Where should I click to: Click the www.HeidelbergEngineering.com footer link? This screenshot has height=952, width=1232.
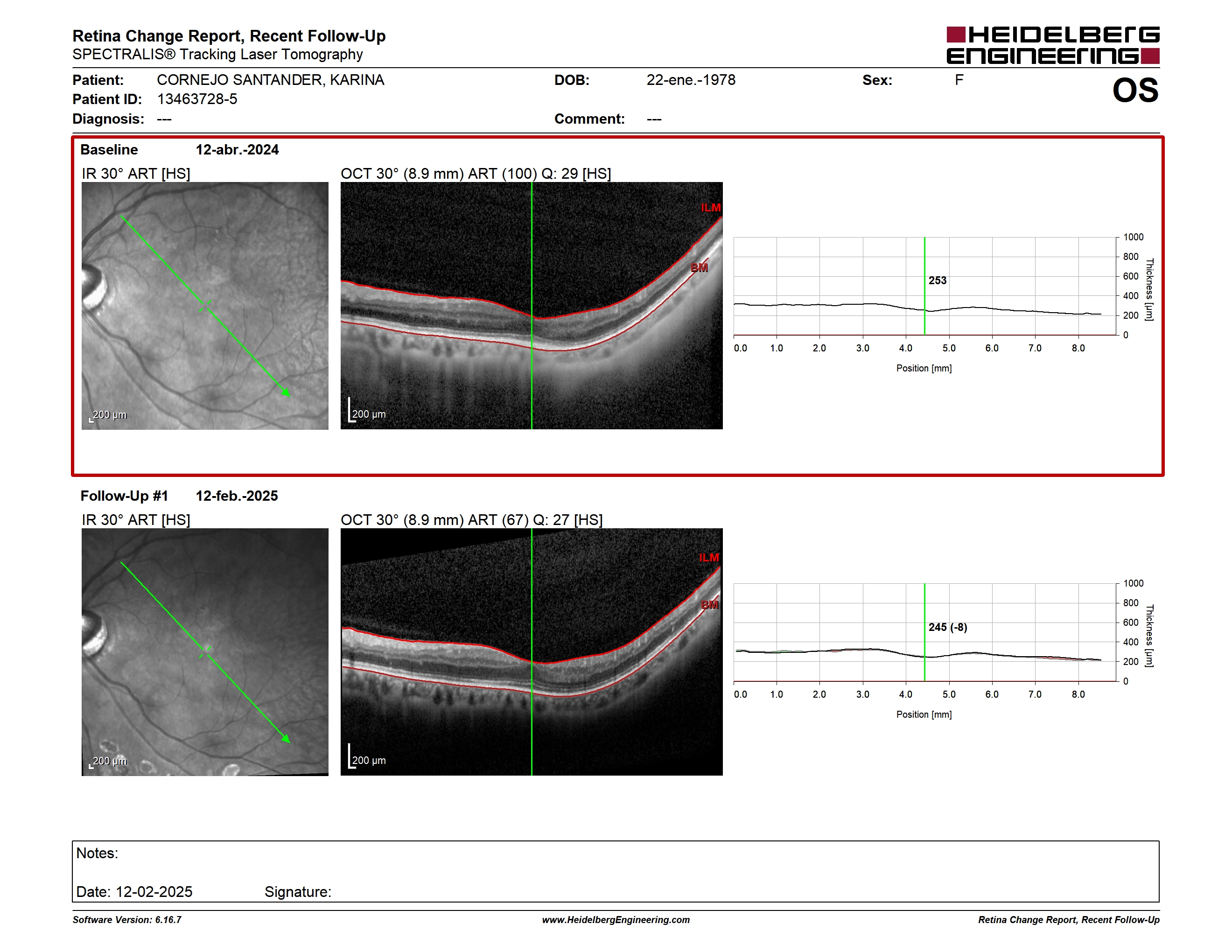pyautogui.click(x=616, y=920)
